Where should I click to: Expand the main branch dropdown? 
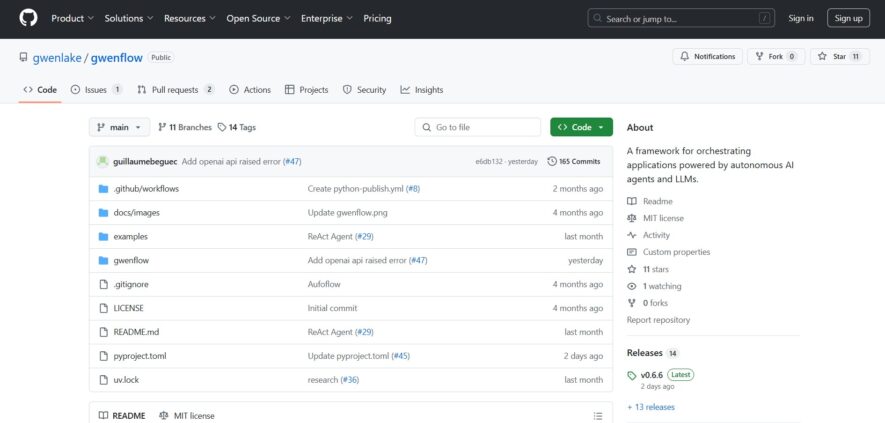(x=120, y=128)
